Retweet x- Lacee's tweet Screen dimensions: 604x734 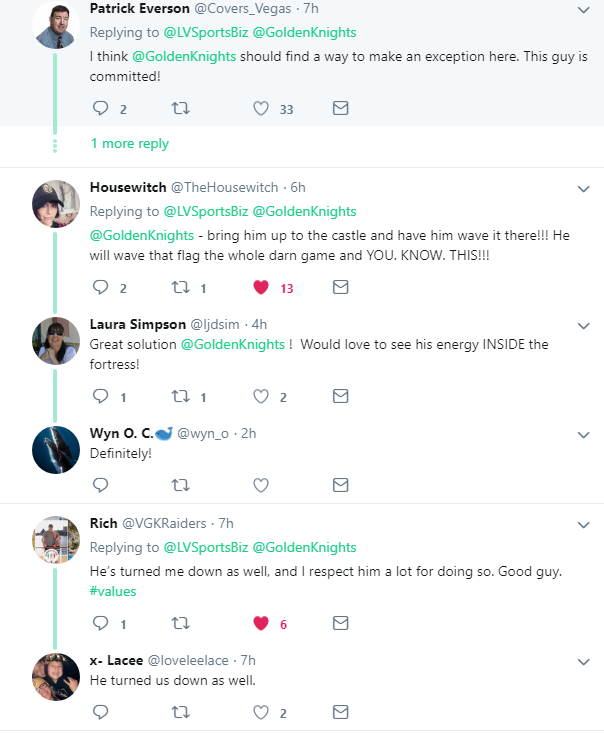pyautogui.click(x=181, y=712)
